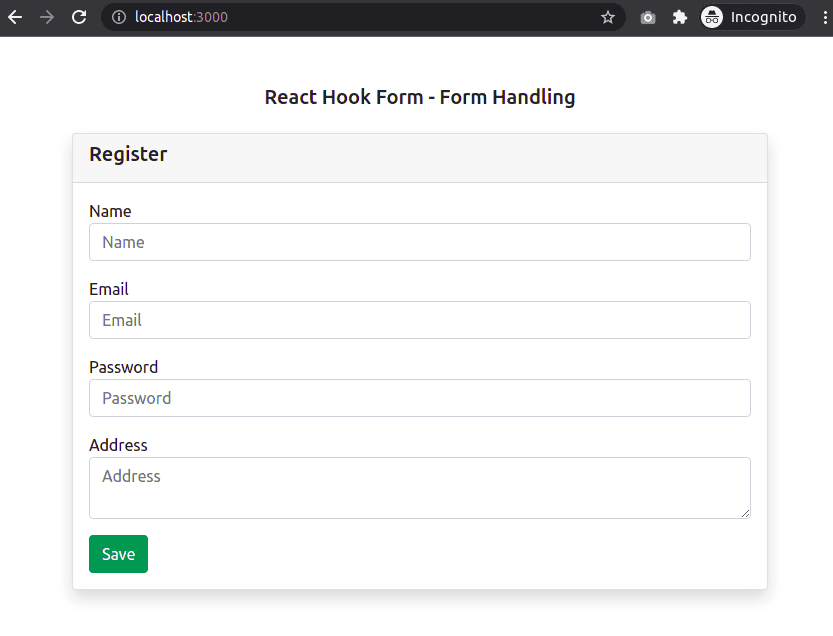Viewport: 833px width, 636px height.
Task: Focus the Name input field
Action: pyautogui.click(x=419, y=242)
